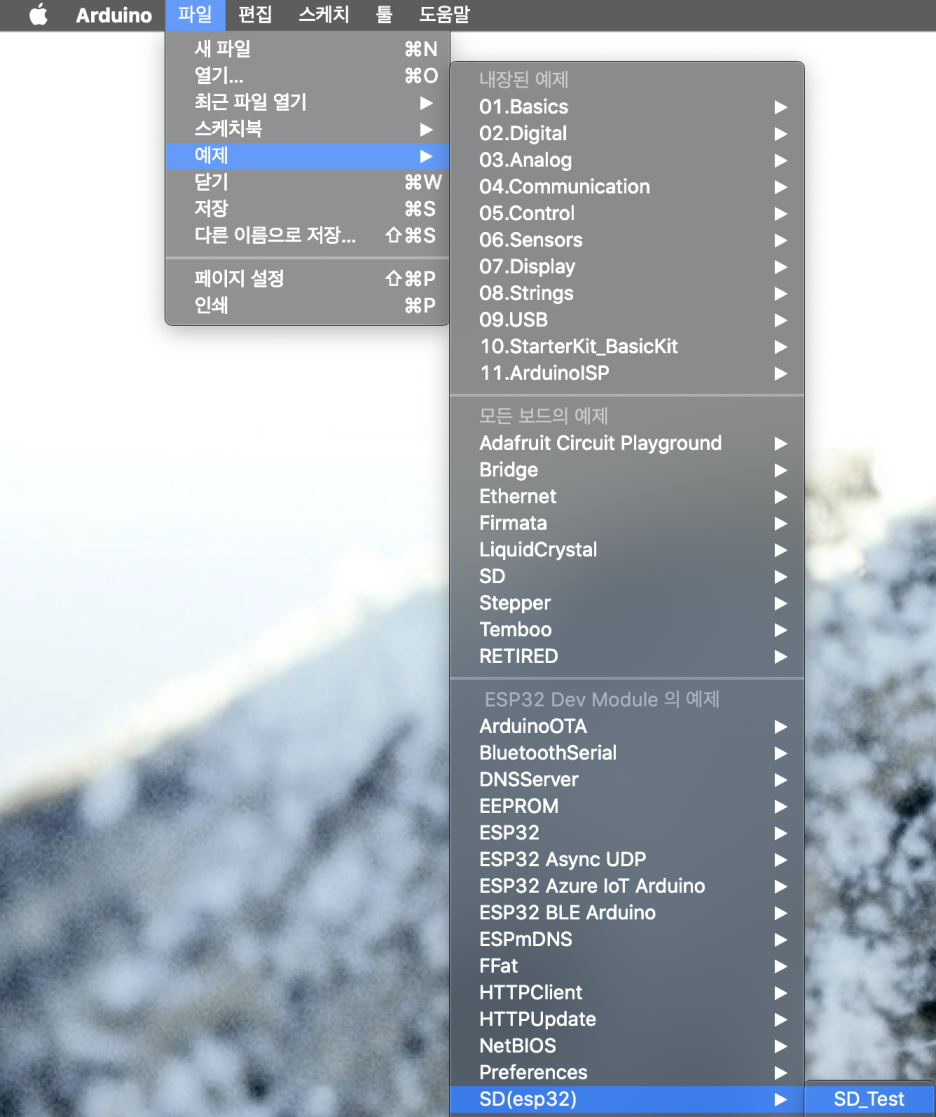Select the highlighted SD(esp32) item
The width and height of the screenshot is (936, 1117).
tap(627, 1099)
